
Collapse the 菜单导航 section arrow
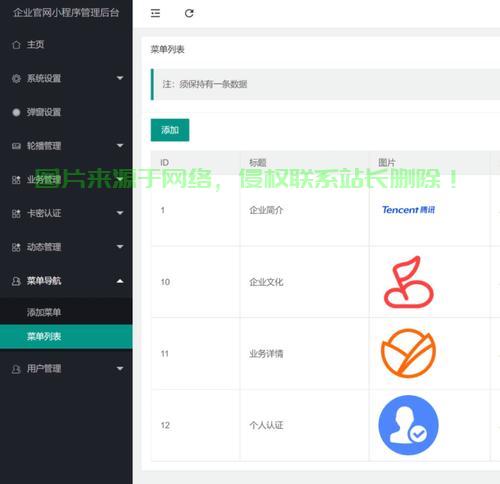tap(120, 281)
